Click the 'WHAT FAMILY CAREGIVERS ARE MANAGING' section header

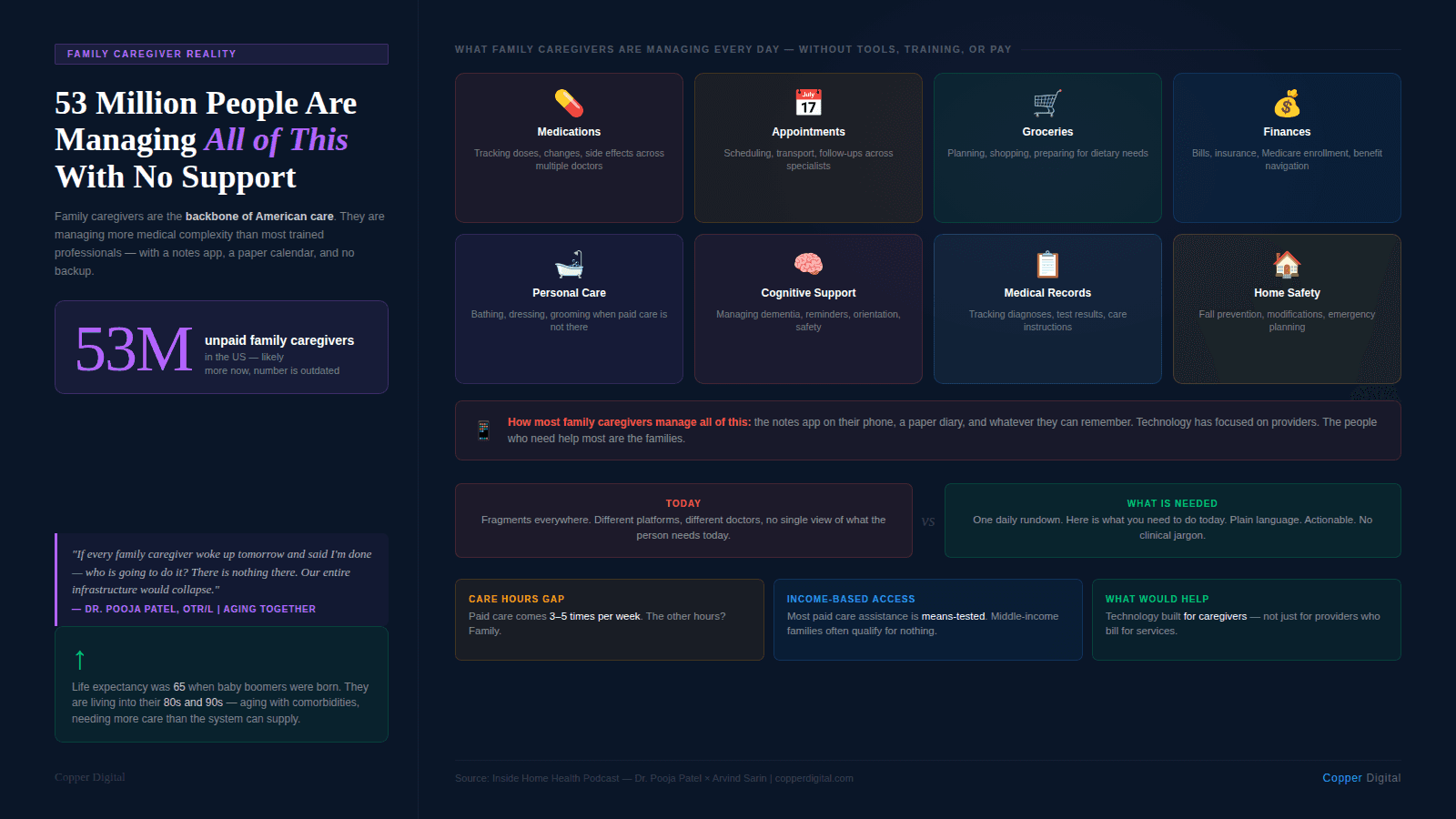(733, 49)
